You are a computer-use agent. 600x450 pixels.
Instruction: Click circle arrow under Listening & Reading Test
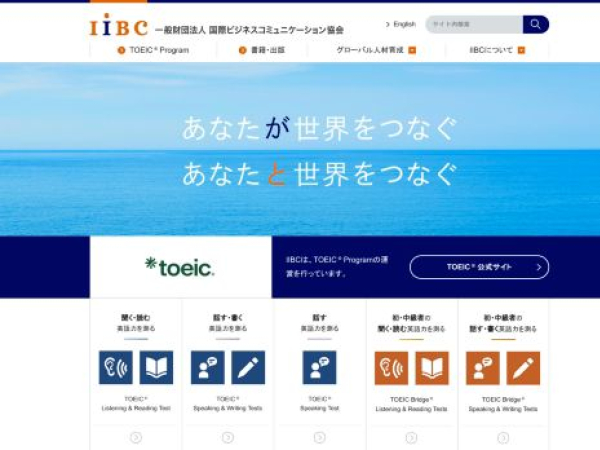pyautogui.click(x=136, y=437)
